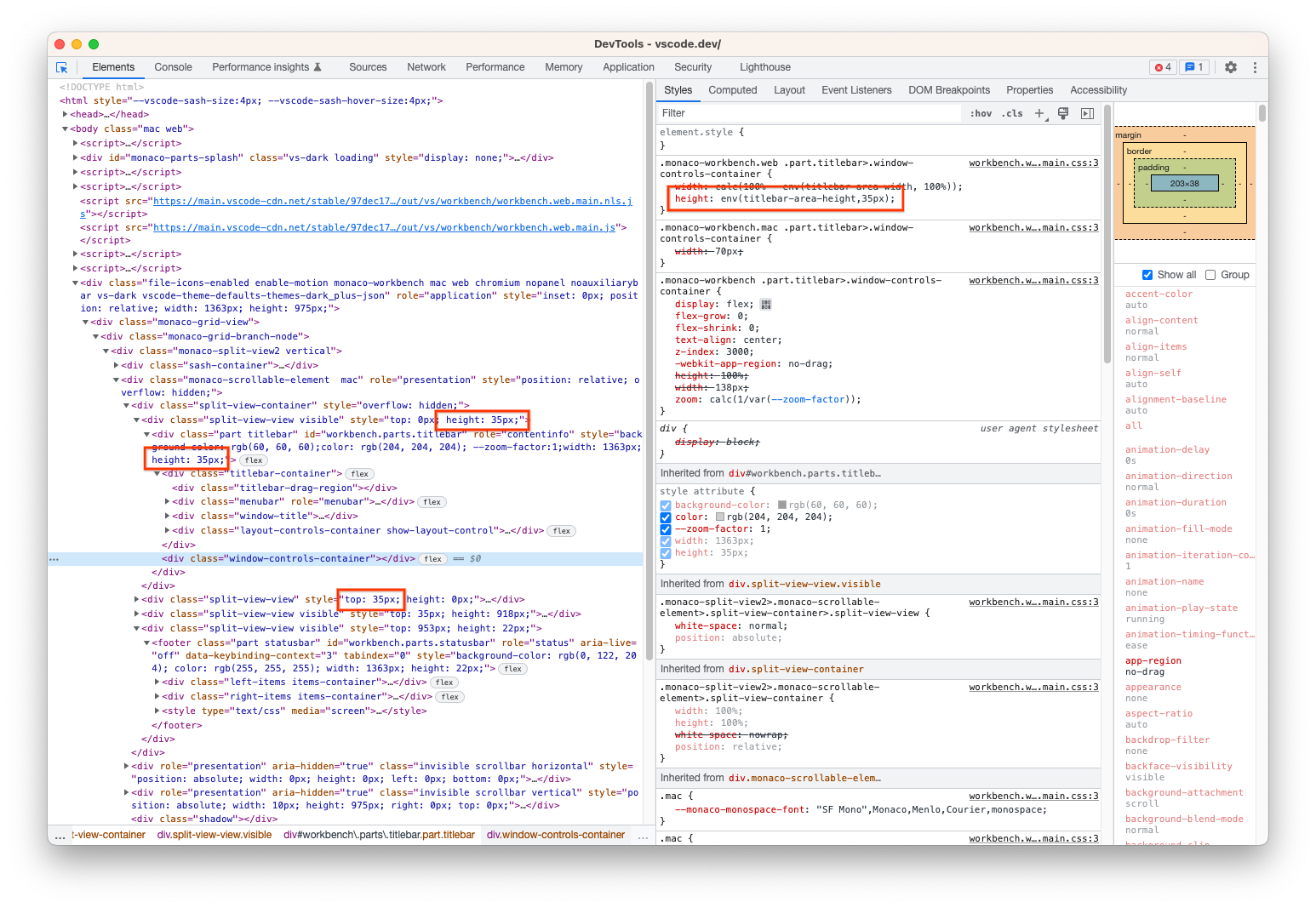Screen dimensions: 1316x908
Task: Click the 4-errors badge counter
Action: tap(1163, 66)
